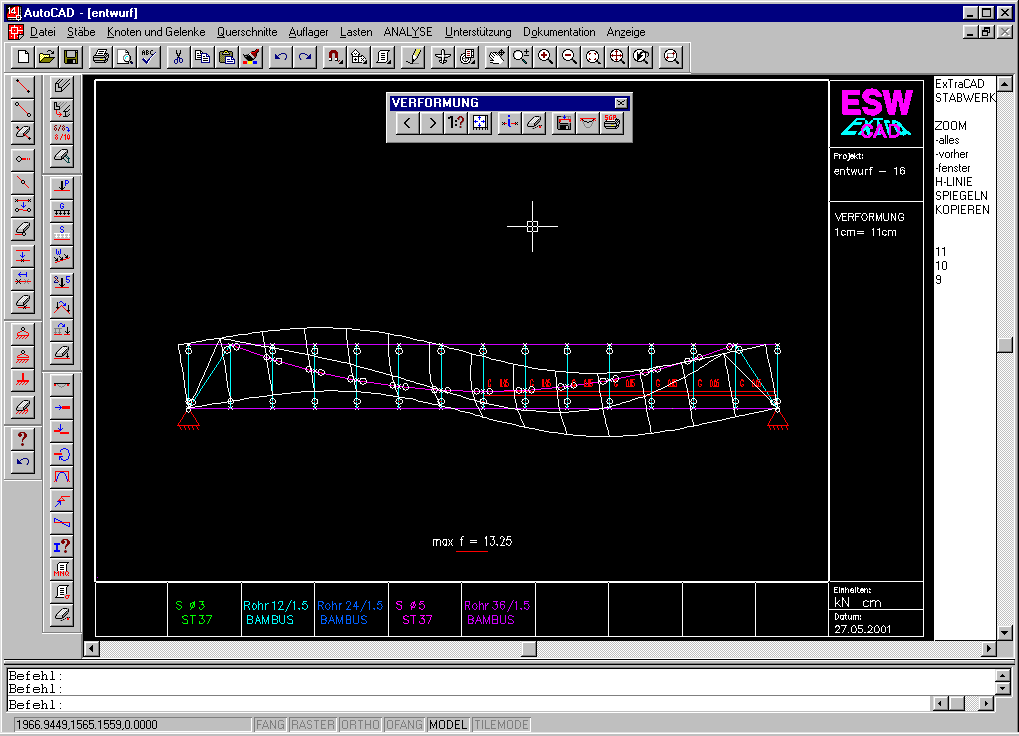Choose -fenster in the ZOOM screen menu
This screenshot has height=736, width=1019.
[x=953, y=168]
